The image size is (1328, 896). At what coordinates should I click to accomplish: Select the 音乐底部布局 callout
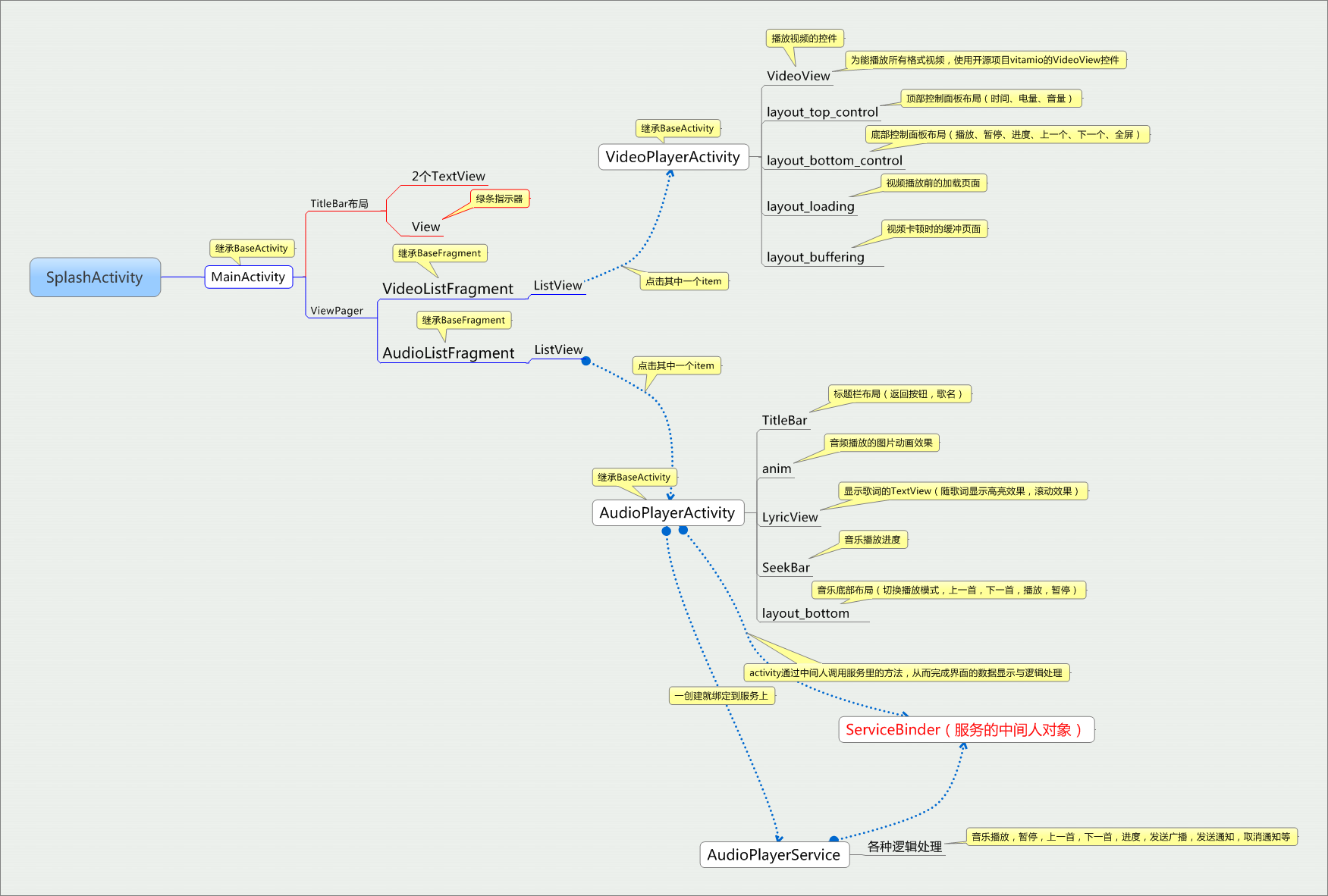(949, 590)
